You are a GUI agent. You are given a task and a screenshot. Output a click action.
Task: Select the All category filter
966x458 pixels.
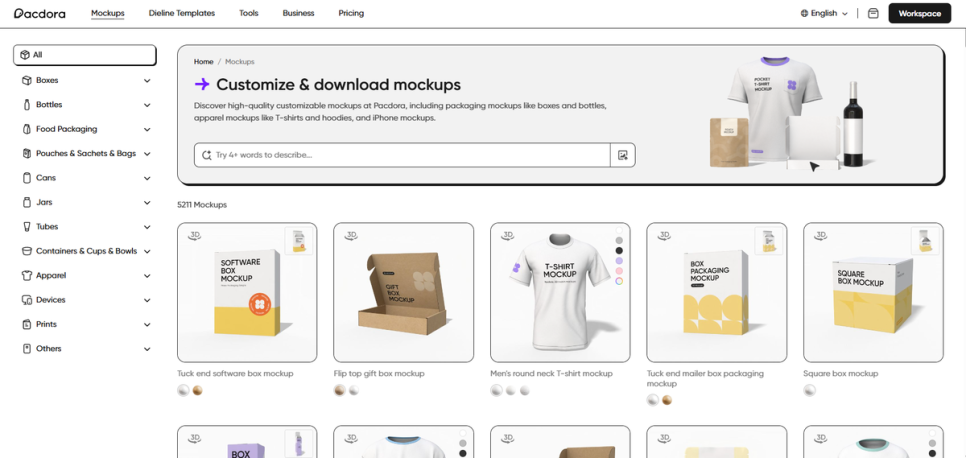click(85, 55)
